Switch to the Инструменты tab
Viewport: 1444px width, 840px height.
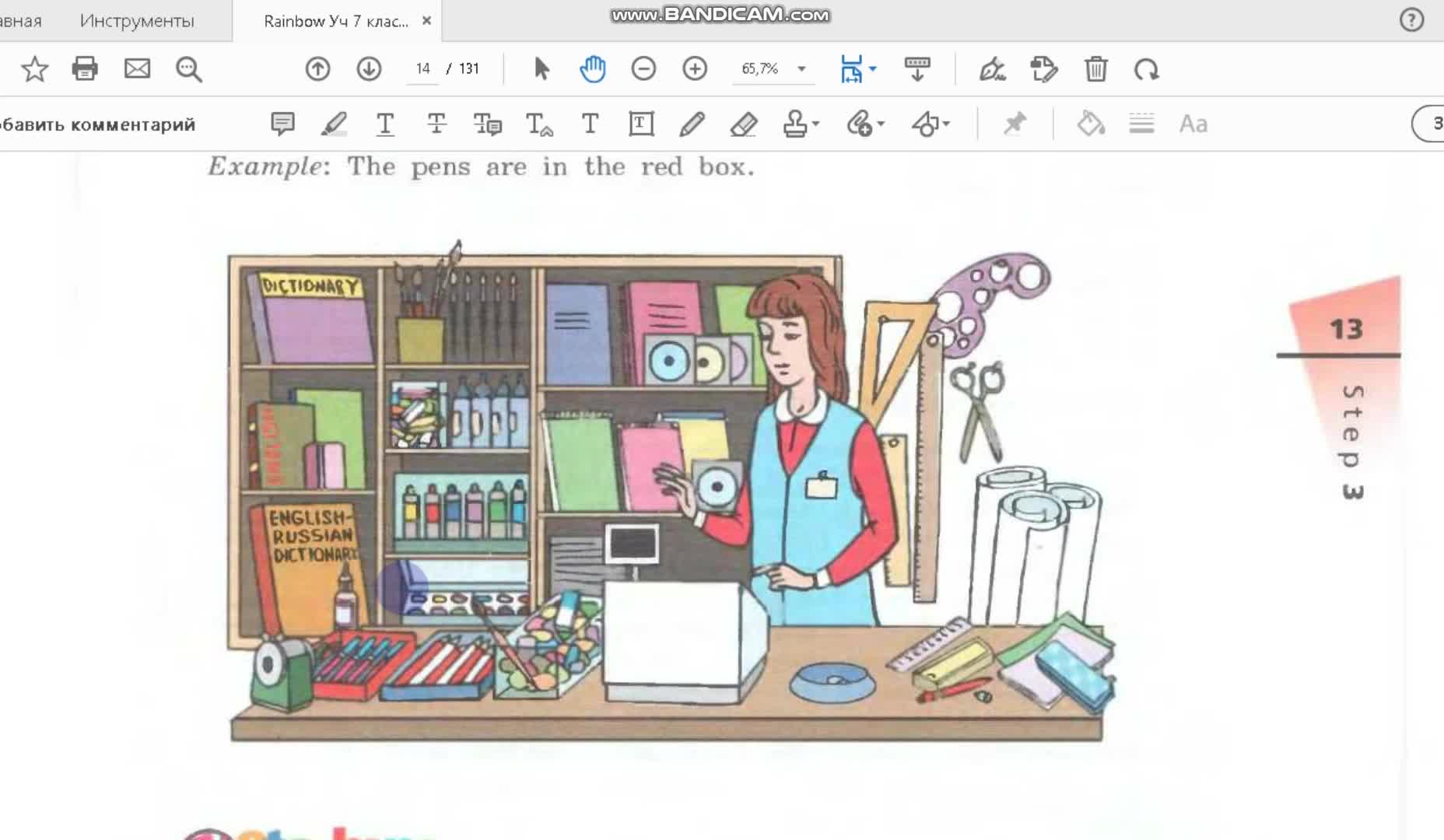[135, 21]
